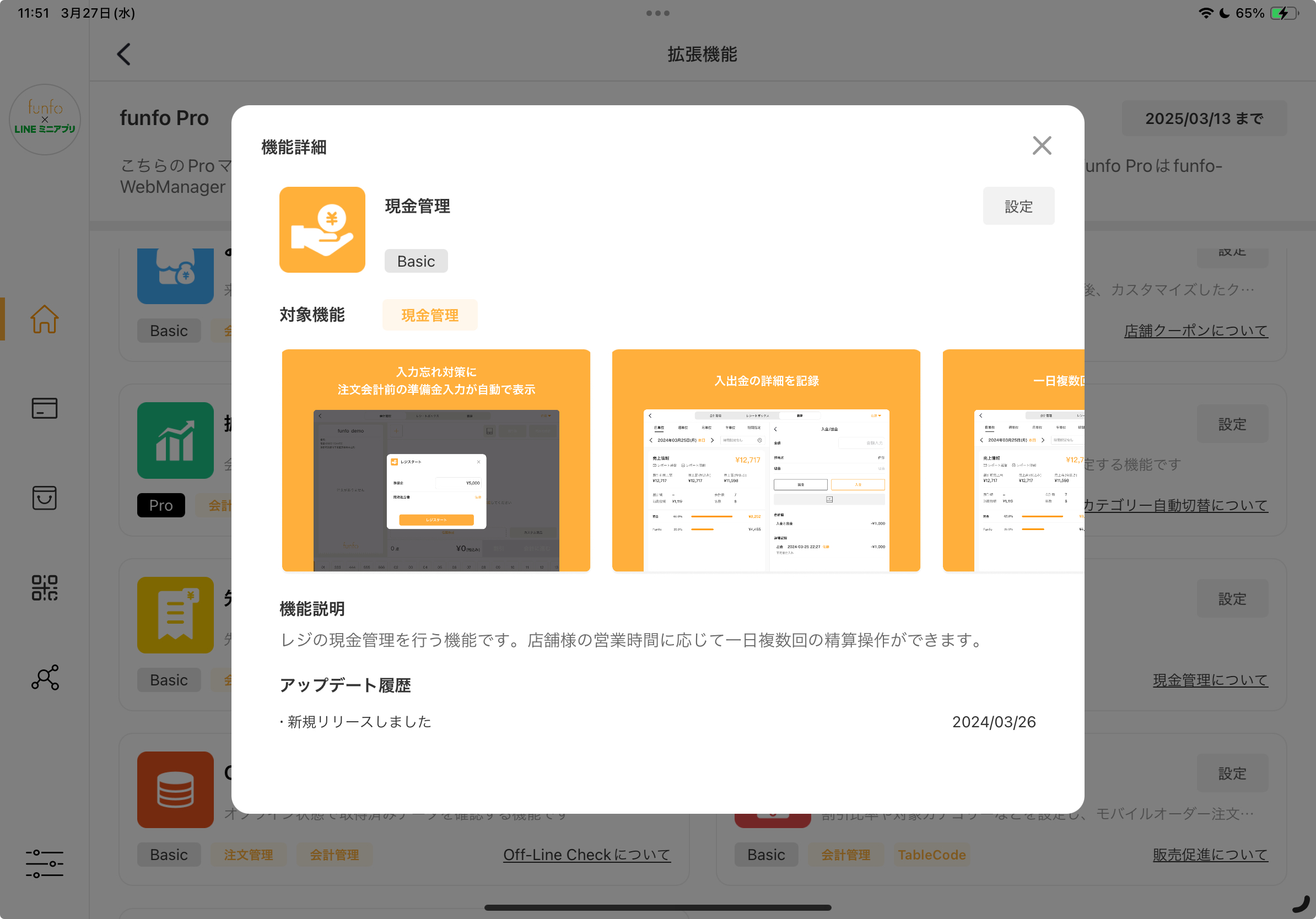The width and height of the screenshot is (1316, 919).
Task: Tap the three-dot multitasking indicator at the top
Action: coord(658,13)
